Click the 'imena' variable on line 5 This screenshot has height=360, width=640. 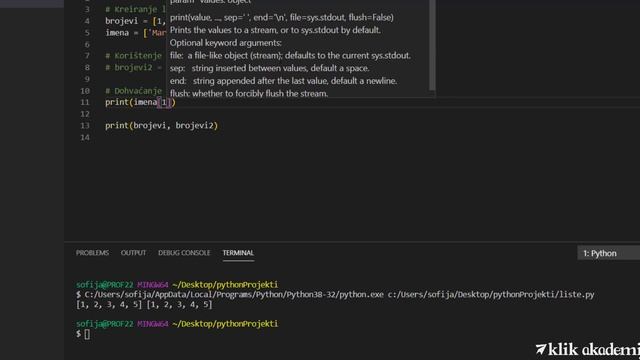pyautogui.click(x=117, y=33)
